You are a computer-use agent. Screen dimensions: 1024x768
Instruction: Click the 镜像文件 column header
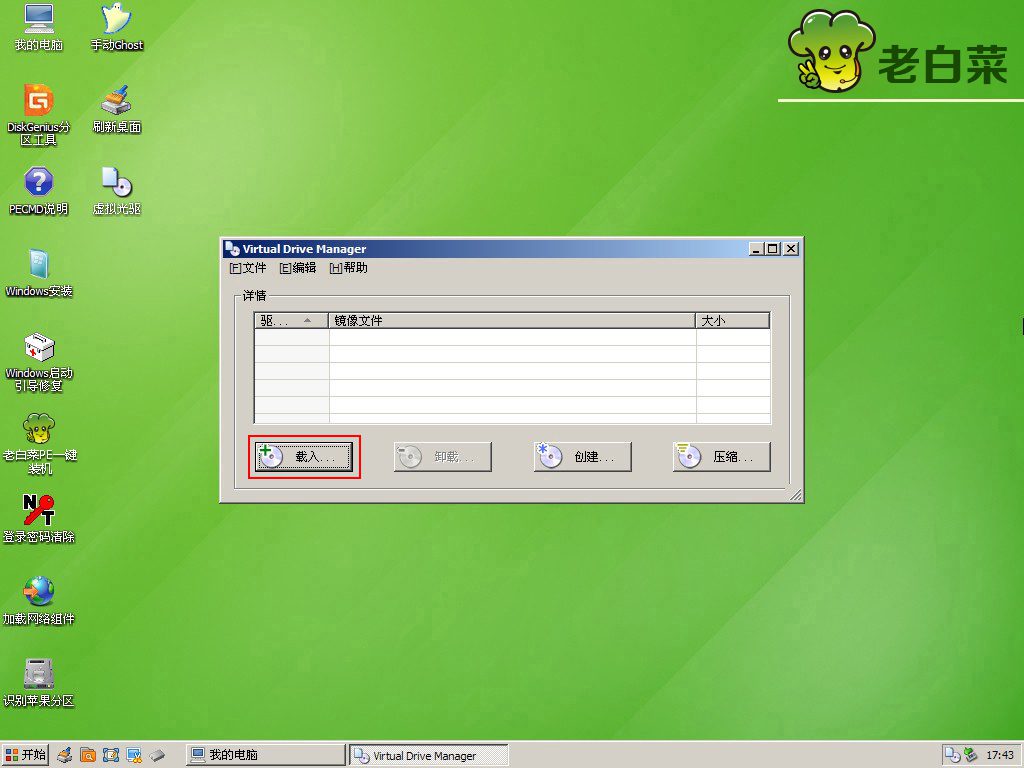click(512, 321)
